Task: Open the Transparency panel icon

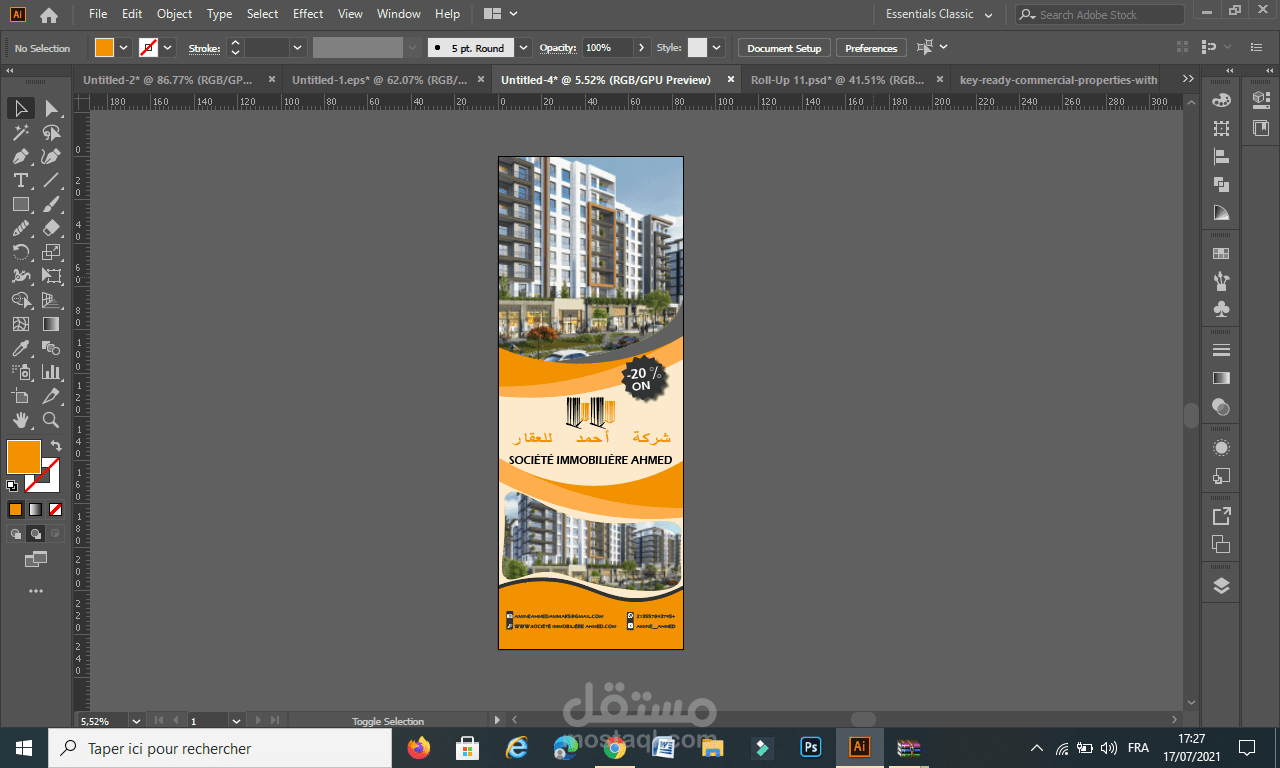Action: tap(1221, 406)
